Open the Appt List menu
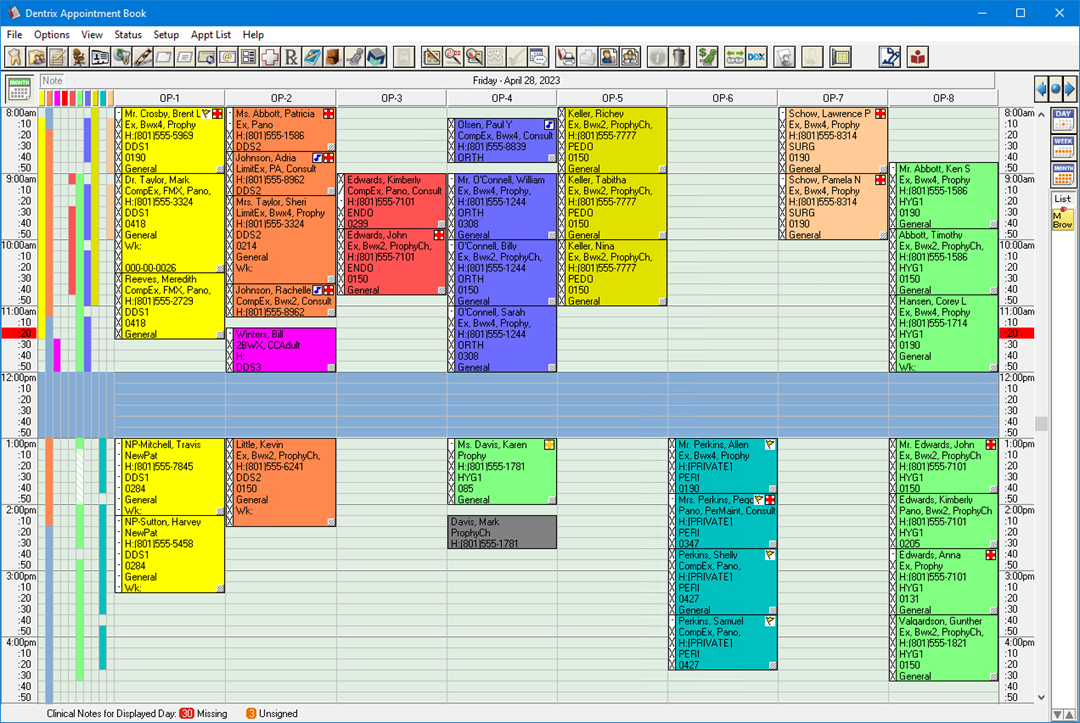Image resolution: width=1080 pixels, height=723 pixels. tap(211, 34)
